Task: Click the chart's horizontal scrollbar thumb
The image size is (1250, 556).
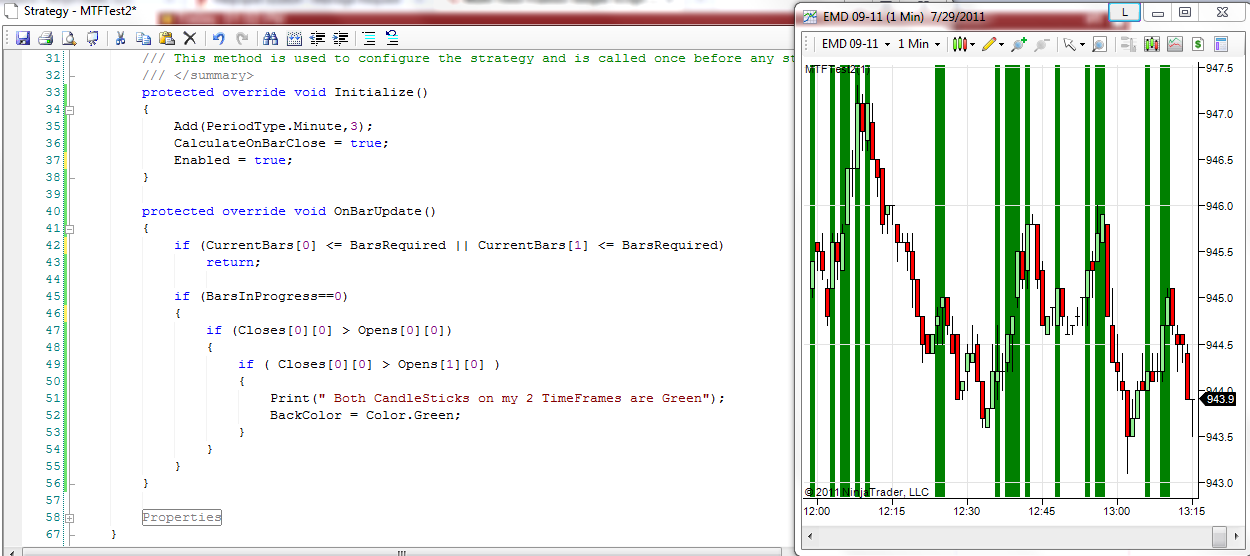Action: [1217, 536]
